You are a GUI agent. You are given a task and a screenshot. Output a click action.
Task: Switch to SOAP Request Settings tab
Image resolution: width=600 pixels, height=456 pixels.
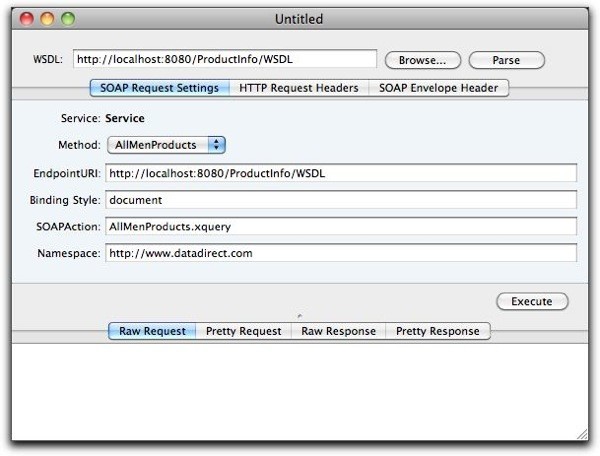[159, 88]
